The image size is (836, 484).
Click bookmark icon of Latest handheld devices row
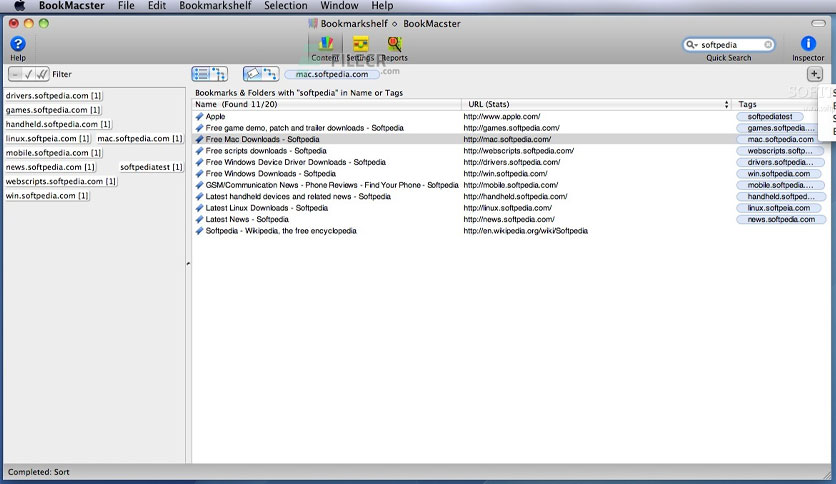(199, 197)
